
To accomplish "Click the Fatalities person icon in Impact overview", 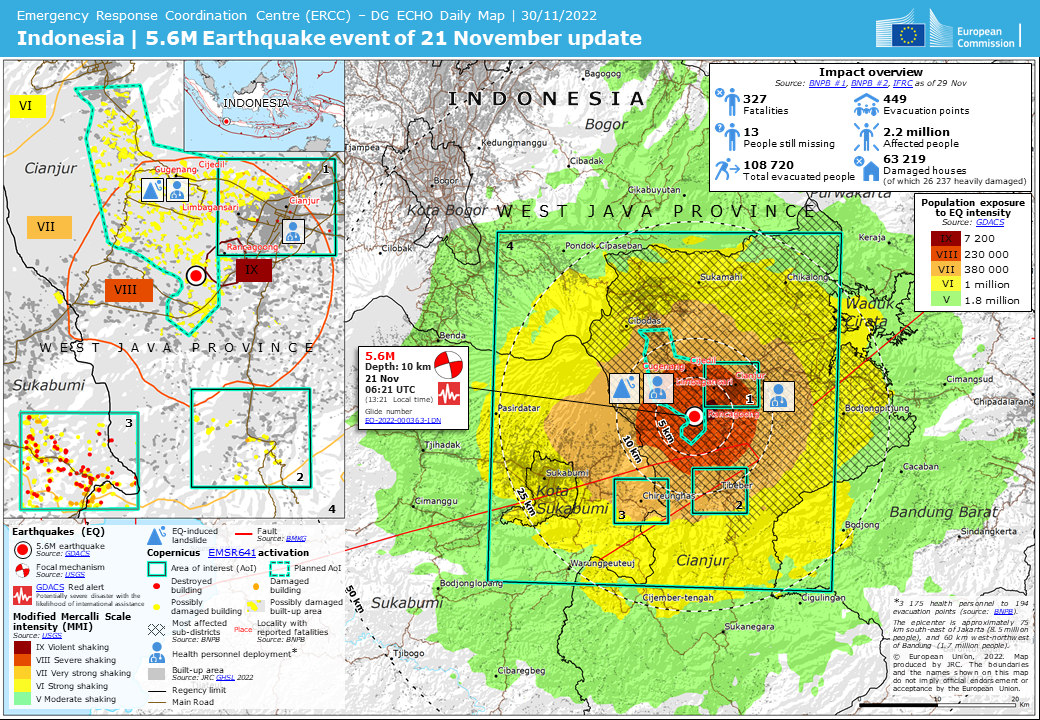I will pyautogui.click(x=730, y=104).
